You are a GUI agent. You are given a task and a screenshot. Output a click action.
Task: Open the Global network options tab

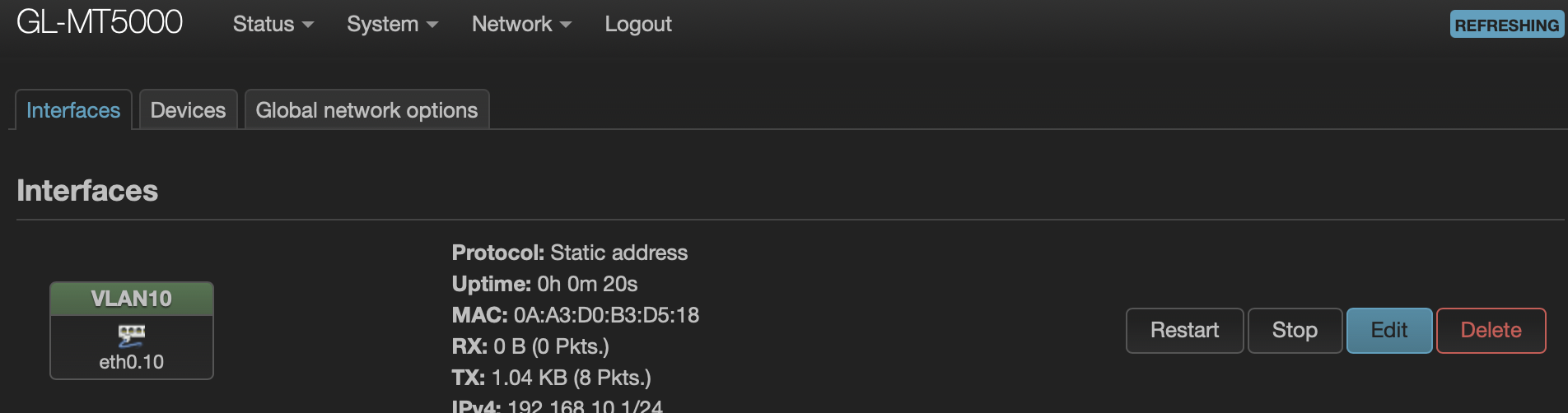(366, 110)
